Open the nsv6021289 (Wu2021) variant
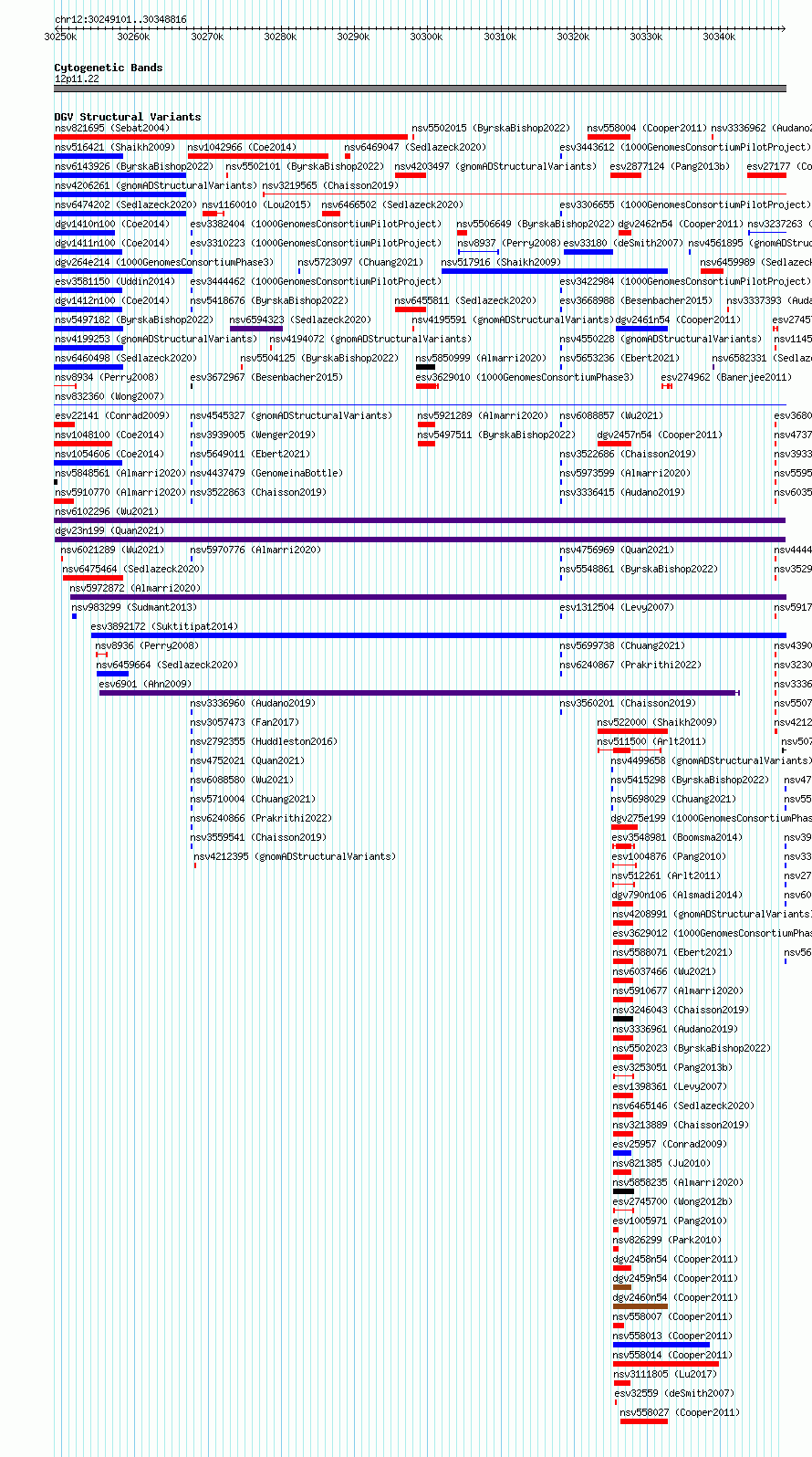The height and width of the screenshot is (1457, 812). [x=113, y=550]
